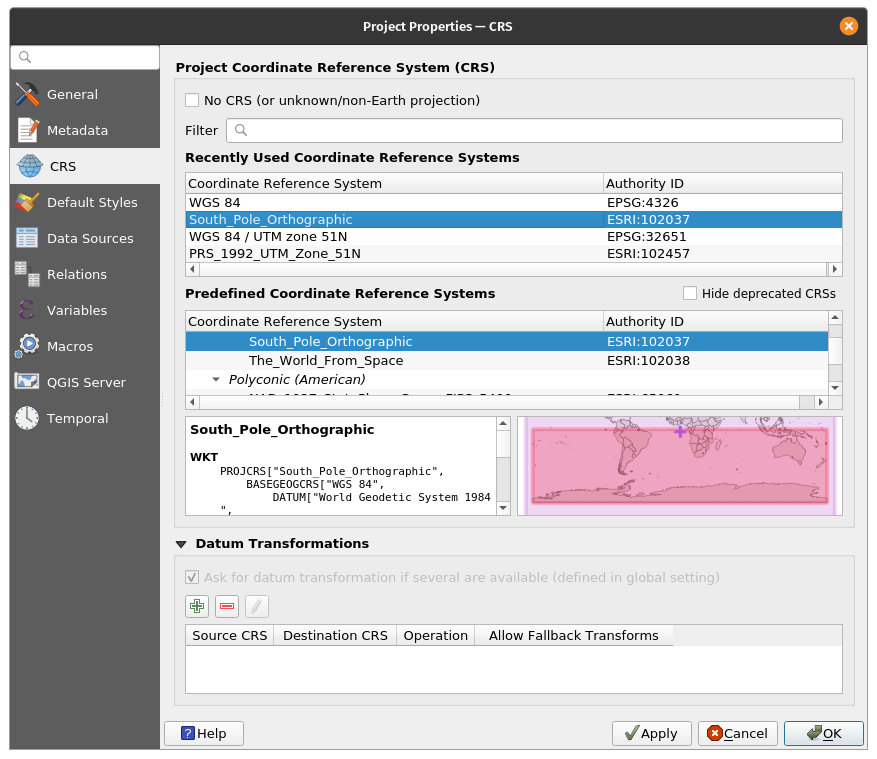Enable the No CRS checkbox
The image size is (877, 759).
(x=192, y=100)
